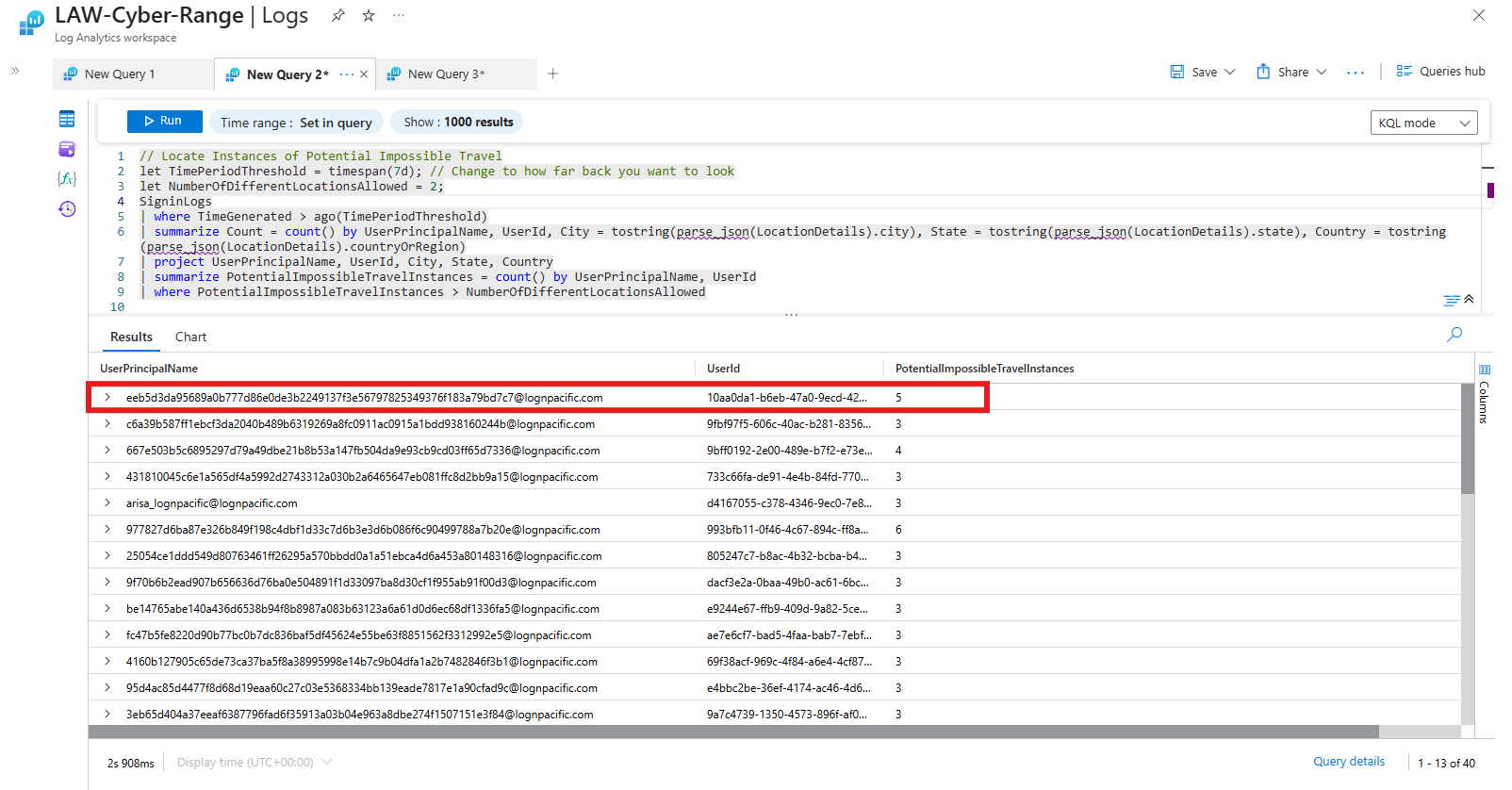This screenshot has width=1512, height=790.
Task: Sort by PotentialImpossibleTravelInstances column header
Action: tap(984, 369)
